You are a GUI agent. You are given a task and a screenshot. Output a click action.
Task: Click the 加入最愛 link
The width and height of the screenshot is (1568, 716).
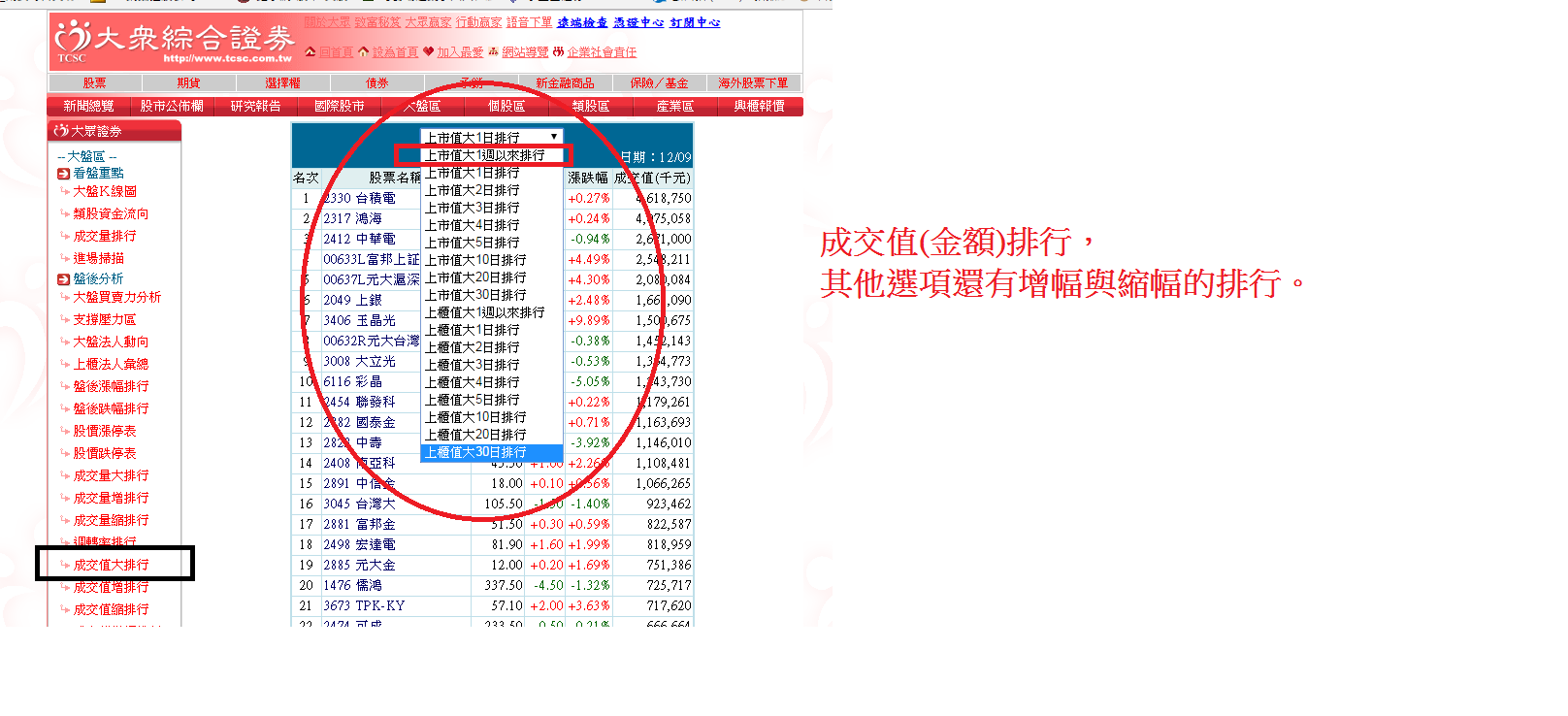460,52
